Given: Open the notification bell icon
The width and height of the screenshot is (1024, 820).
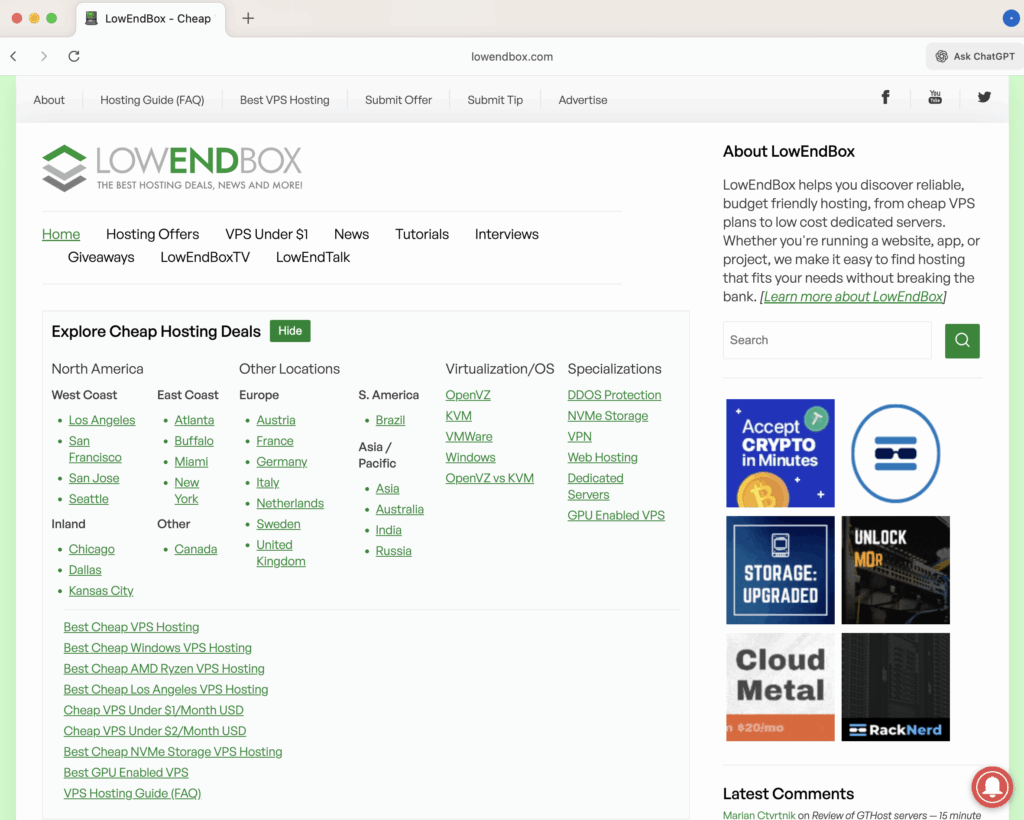Looking at the screenshot, I should (x=991, y=787).
